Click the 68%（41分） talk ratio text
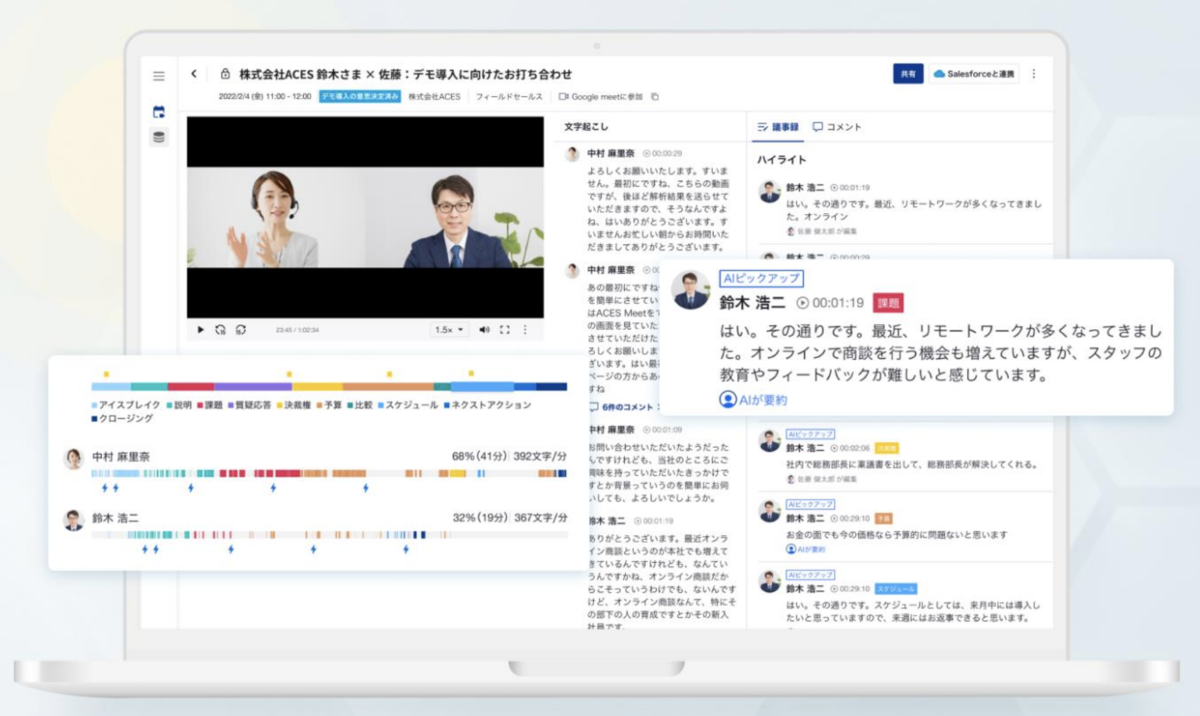This screenshot has height=716, width=1200. tap(479, 456)
